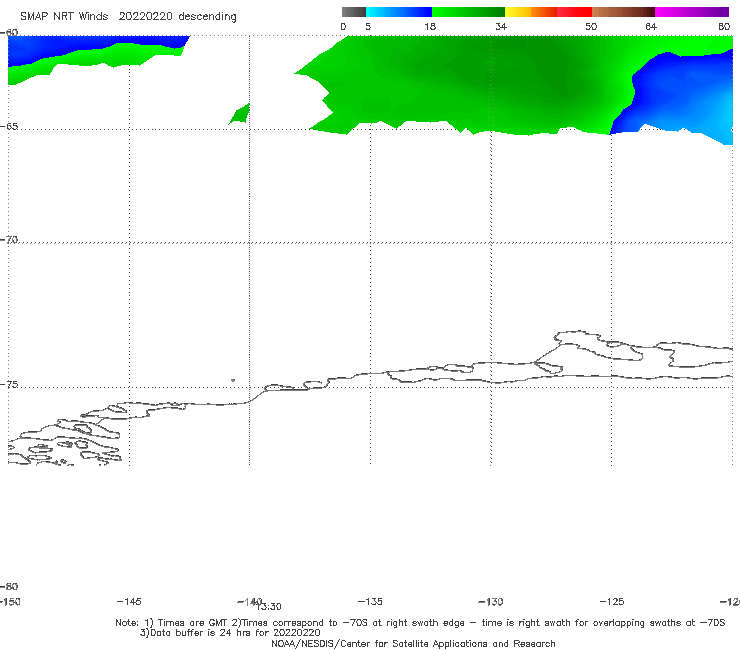The height and width of the screenshot is (650, 740).
Task: Click the "Note: 1) Times are GMT" line
Action: click(420, 623)
